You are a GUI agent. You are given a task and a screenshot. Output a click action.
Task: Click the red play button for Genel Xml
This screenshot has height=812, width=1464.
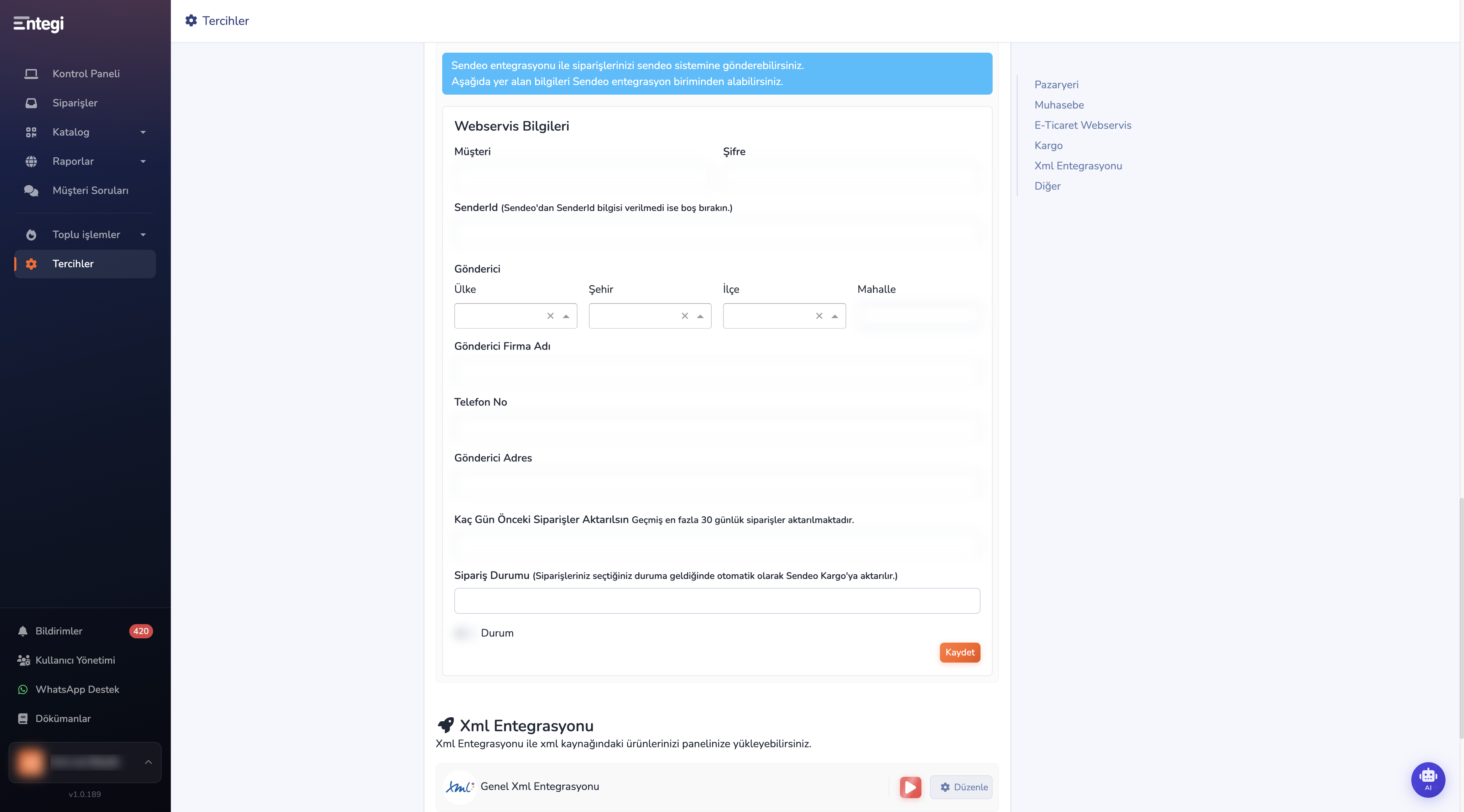(x=910, y=787)
